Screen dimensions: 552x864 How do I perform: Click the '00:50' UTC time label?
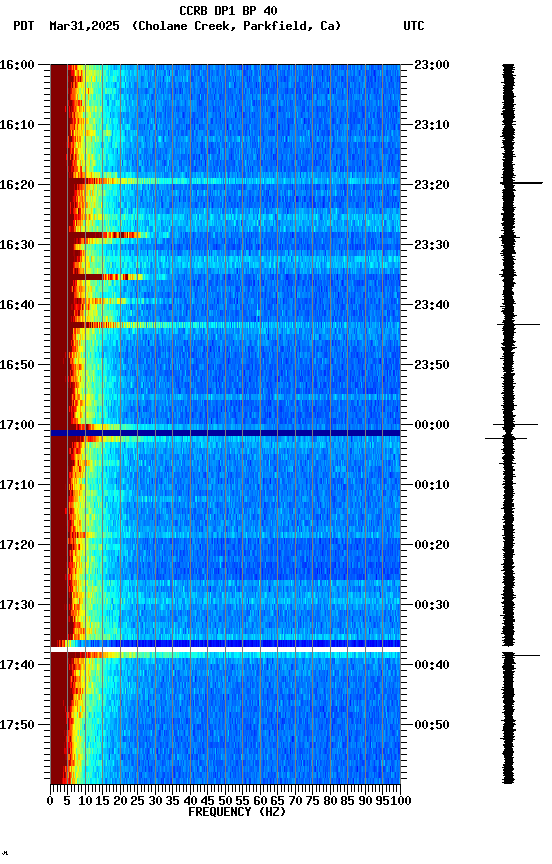pyautogui.click(x=432, y=725)
